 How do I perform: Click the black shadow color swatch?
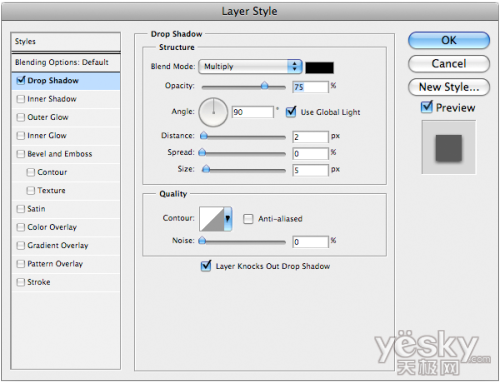[319, 68]
